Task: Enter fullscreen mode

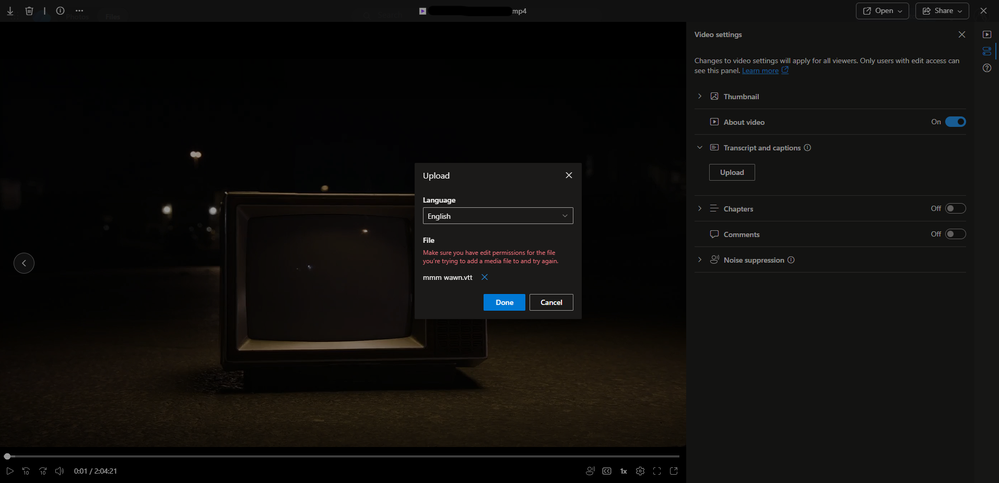Action: coord(657,471)
